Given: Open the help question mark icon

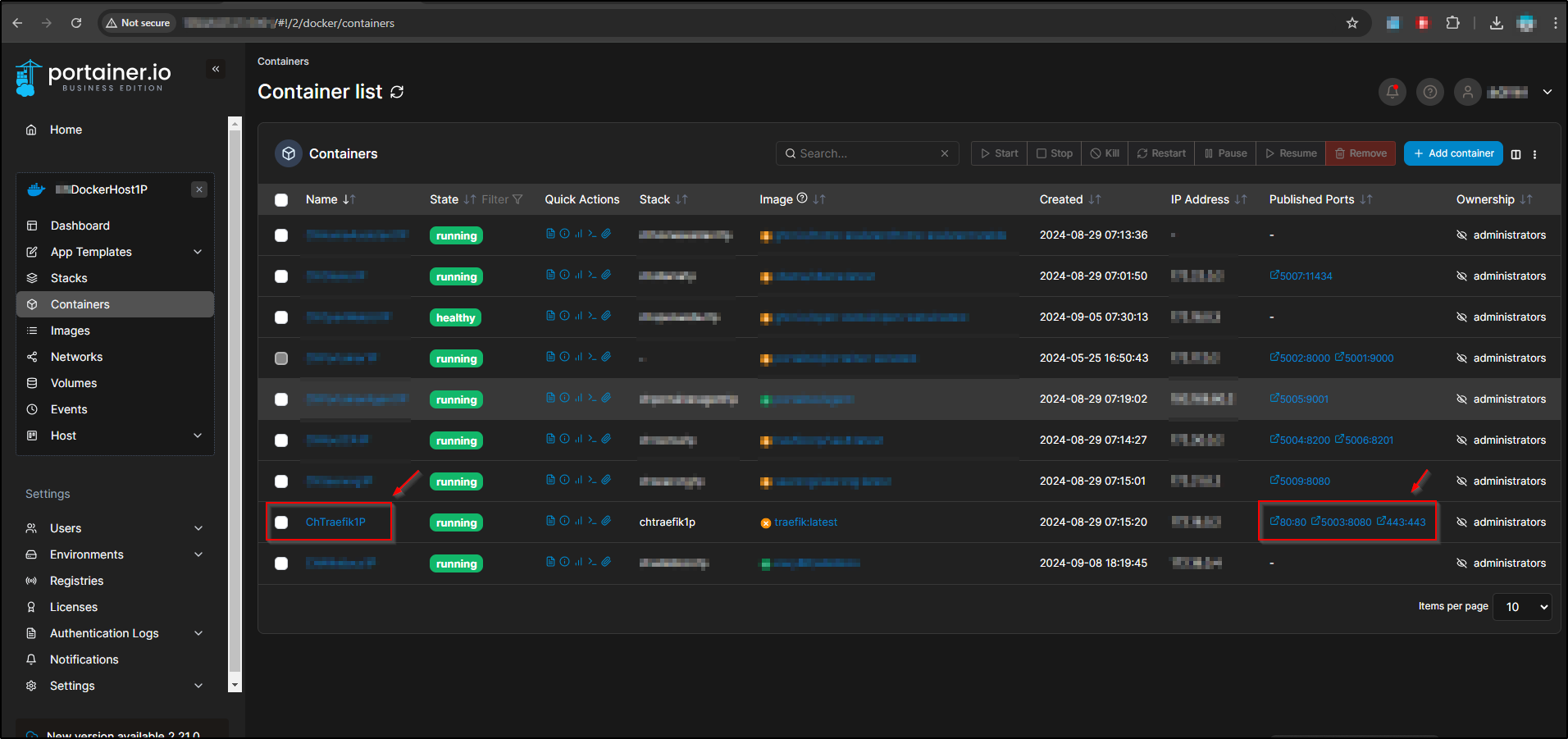Looking at the screenshot, I should point(1429,92).
